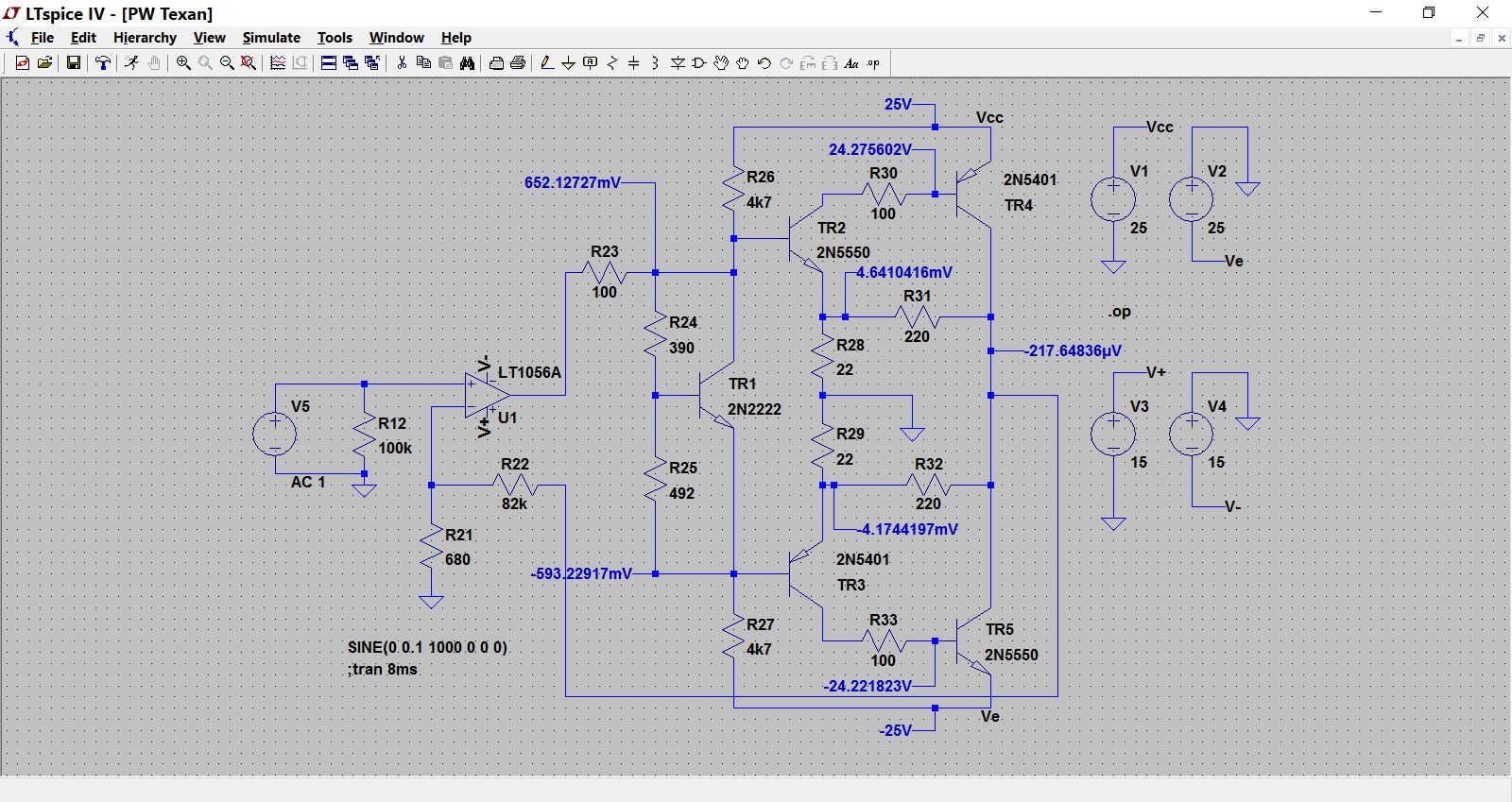
Task: Open the Help menu
Action: (455, 38)
